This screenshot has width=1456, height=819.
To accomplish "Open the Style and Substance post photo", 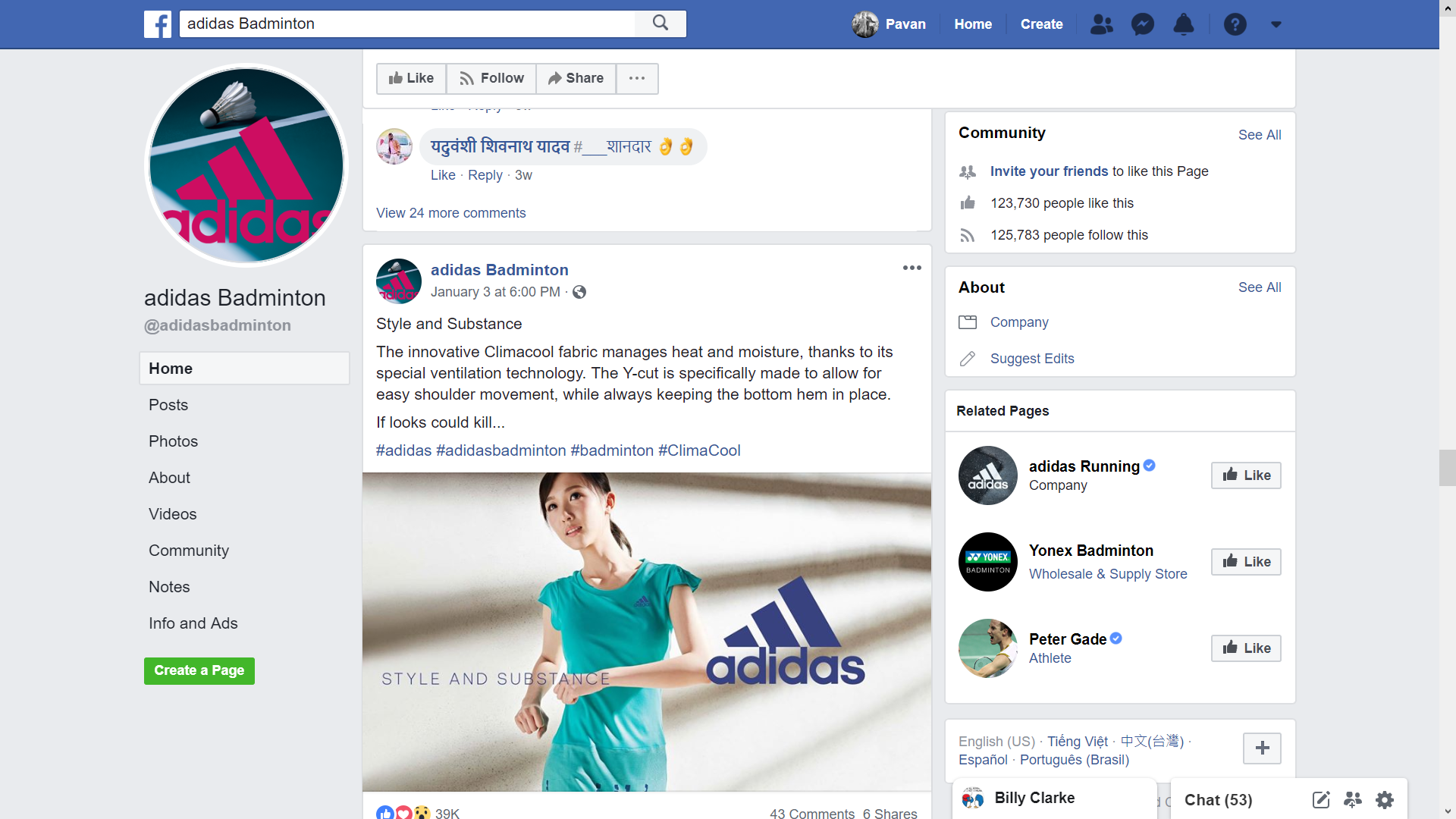I will tap(647, 632).
